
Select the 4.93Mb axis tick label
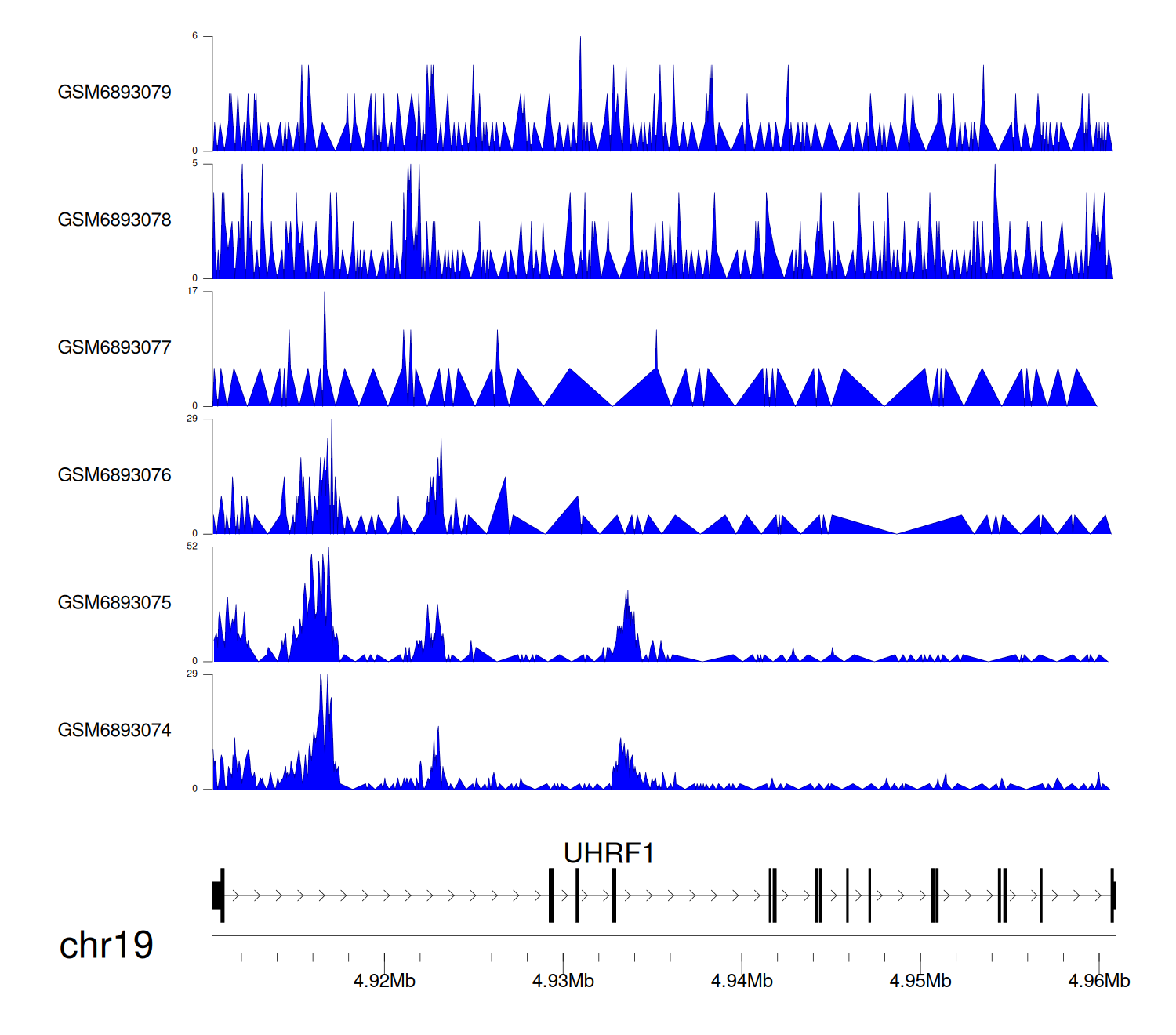(563, 981)
